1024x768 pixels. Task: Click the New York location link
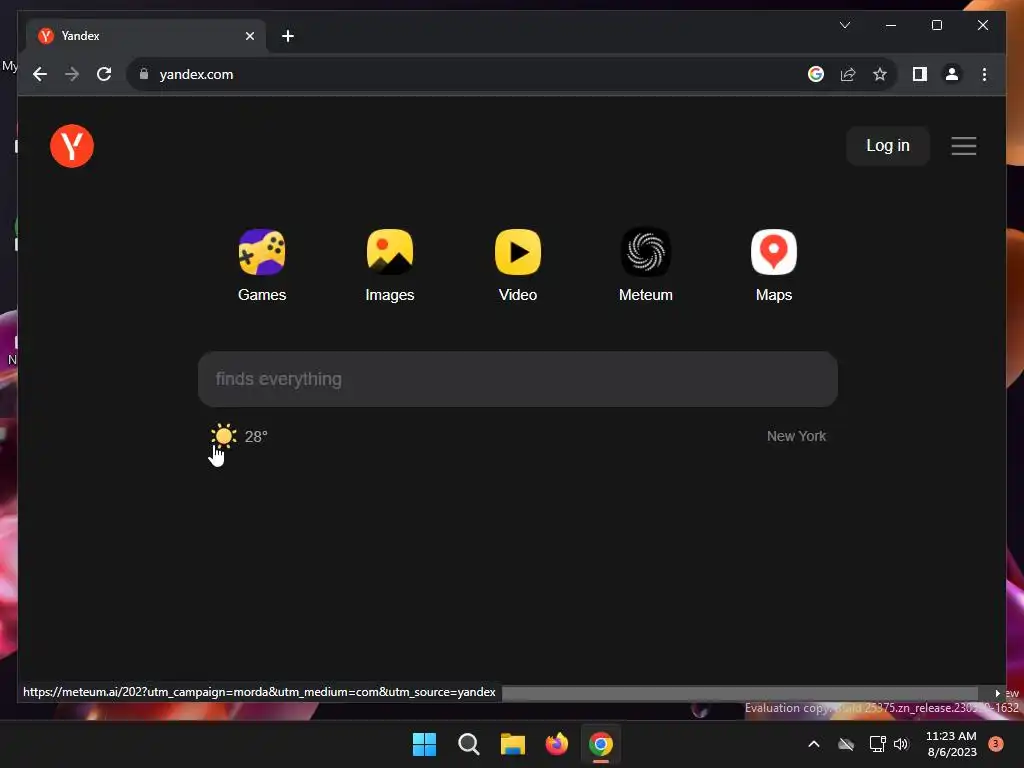click(796, 436)
